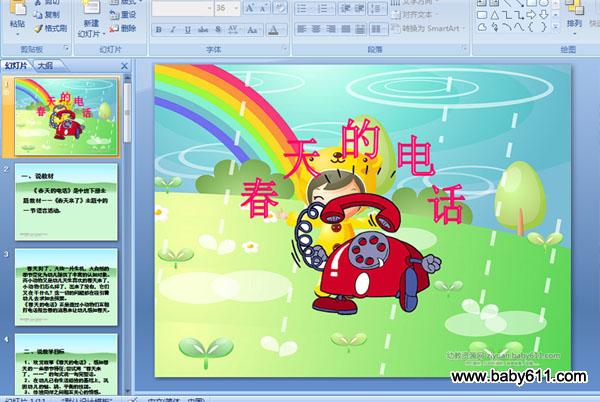Click the pink character 春 on slide

pos(260,198)
